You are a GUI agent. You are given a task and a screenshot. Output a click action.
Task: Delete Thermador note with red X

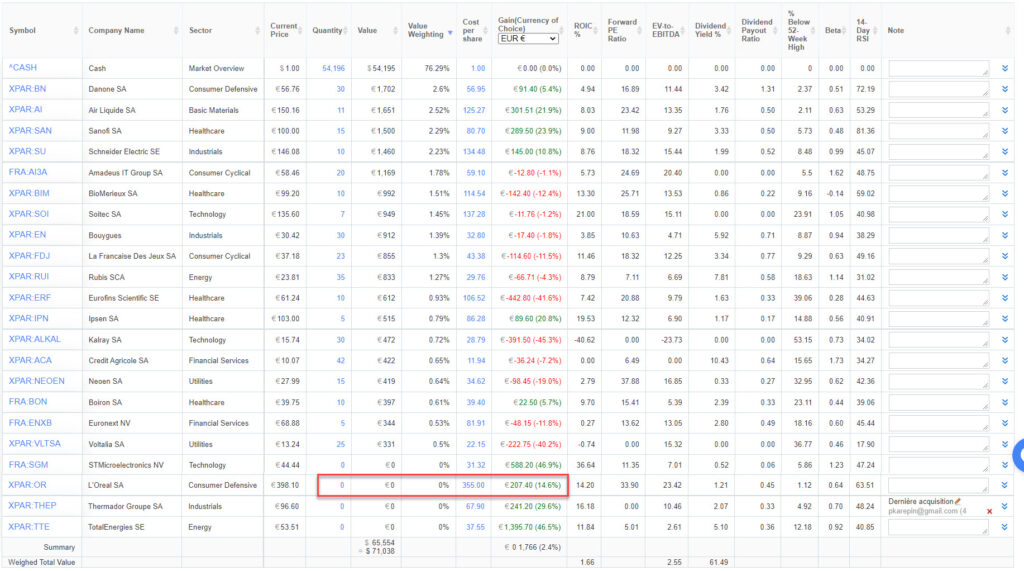pyautogui.click(x=989, y=511)
